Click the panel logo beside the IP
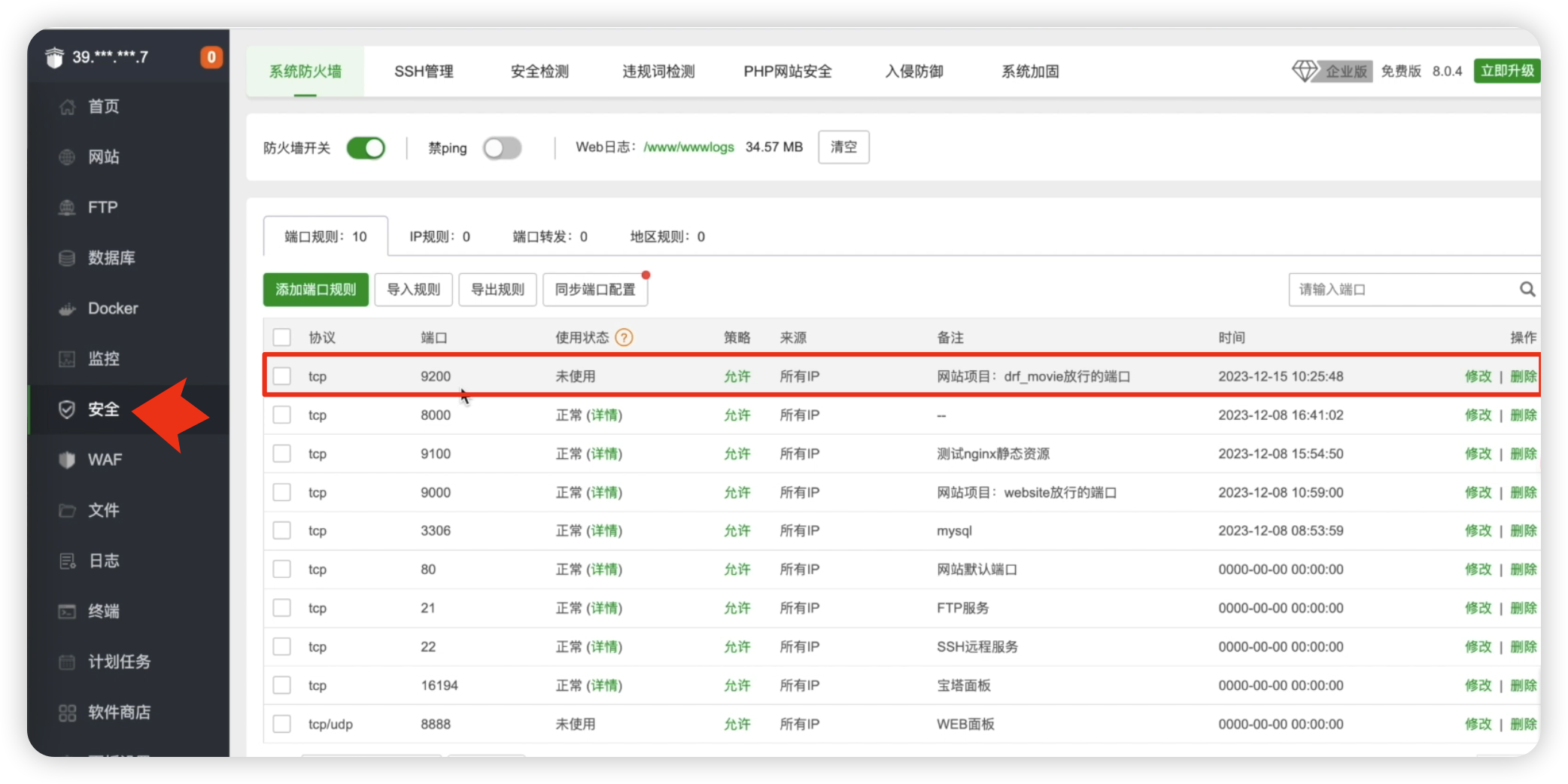Image resolution: width=1568 pixels, height=784 pixels. pos(54,57)
